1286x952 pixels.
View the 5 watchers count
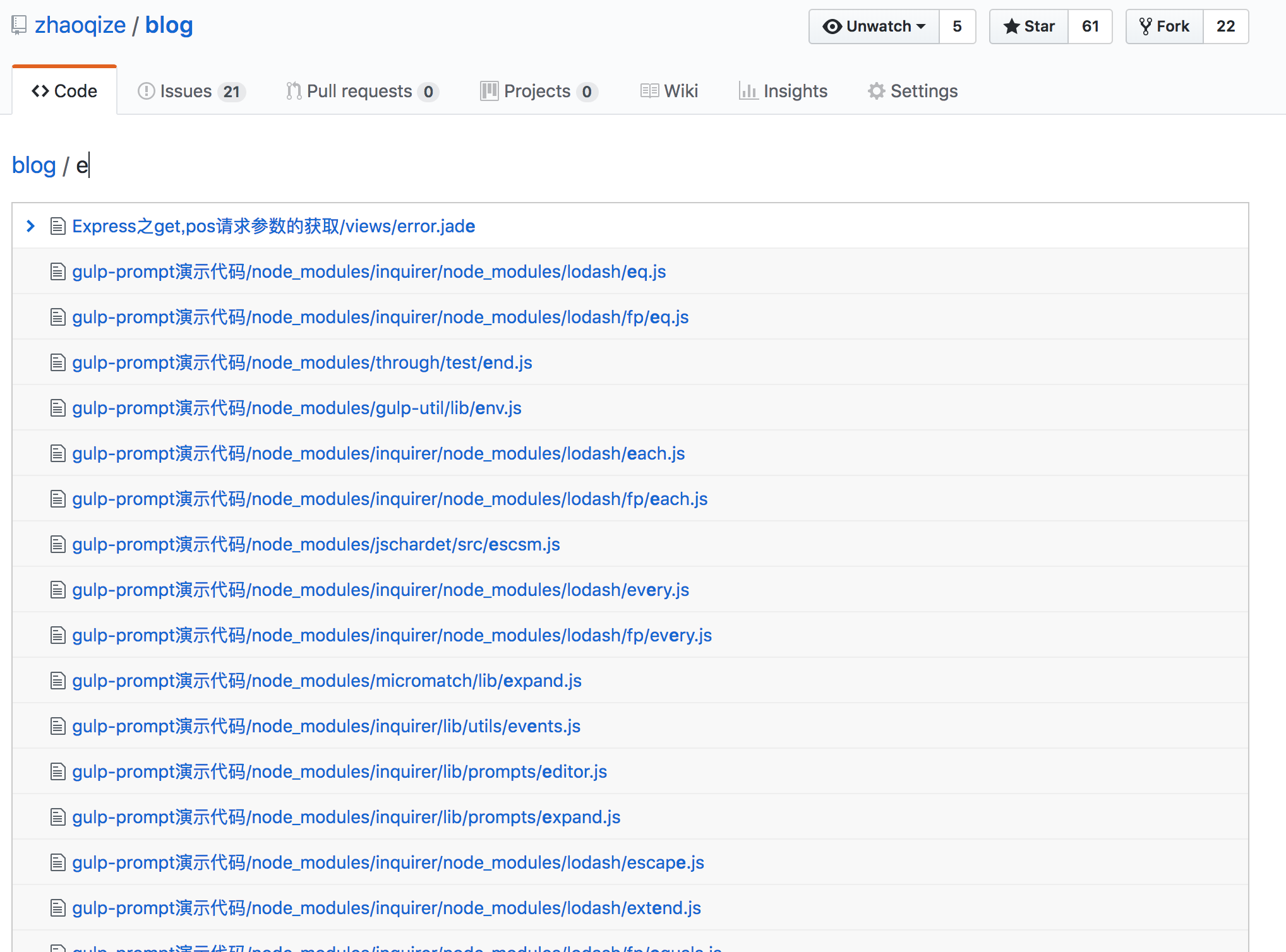957,27
